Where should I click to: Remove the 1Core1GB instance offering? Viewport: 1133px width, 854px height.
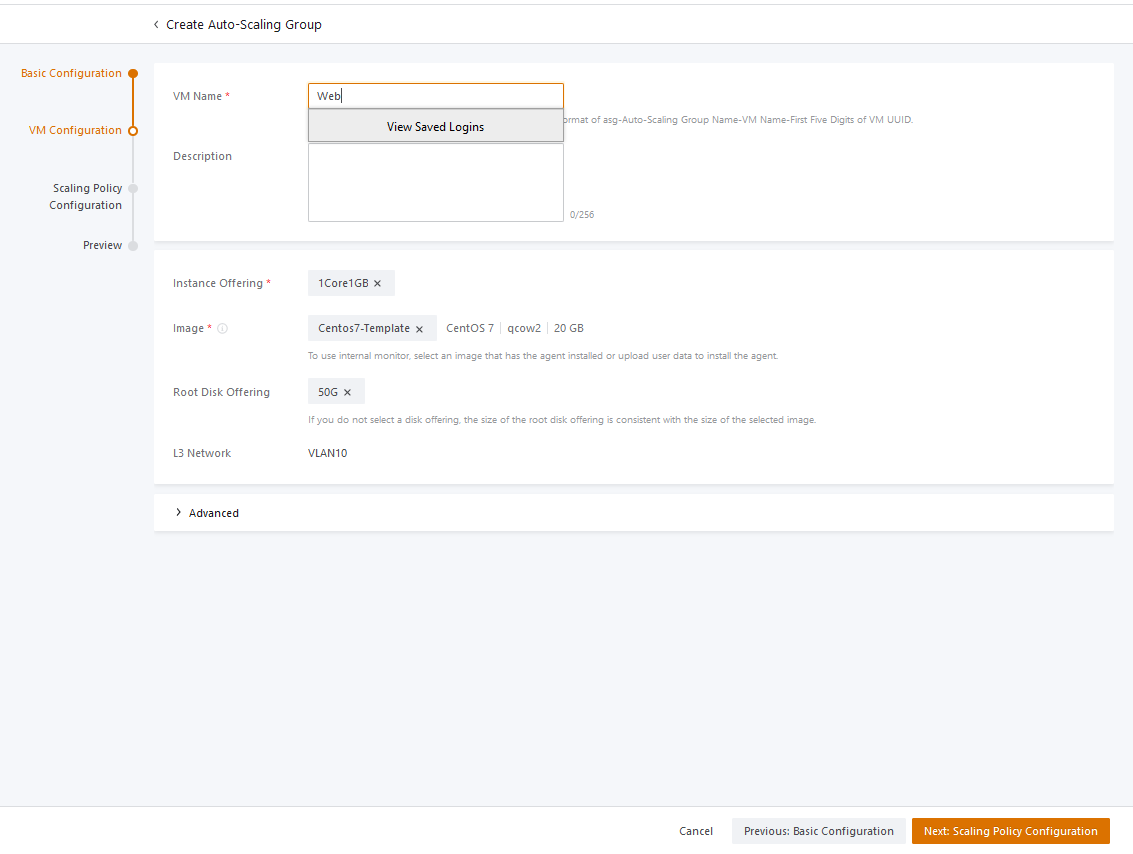[x=377, y=284]
